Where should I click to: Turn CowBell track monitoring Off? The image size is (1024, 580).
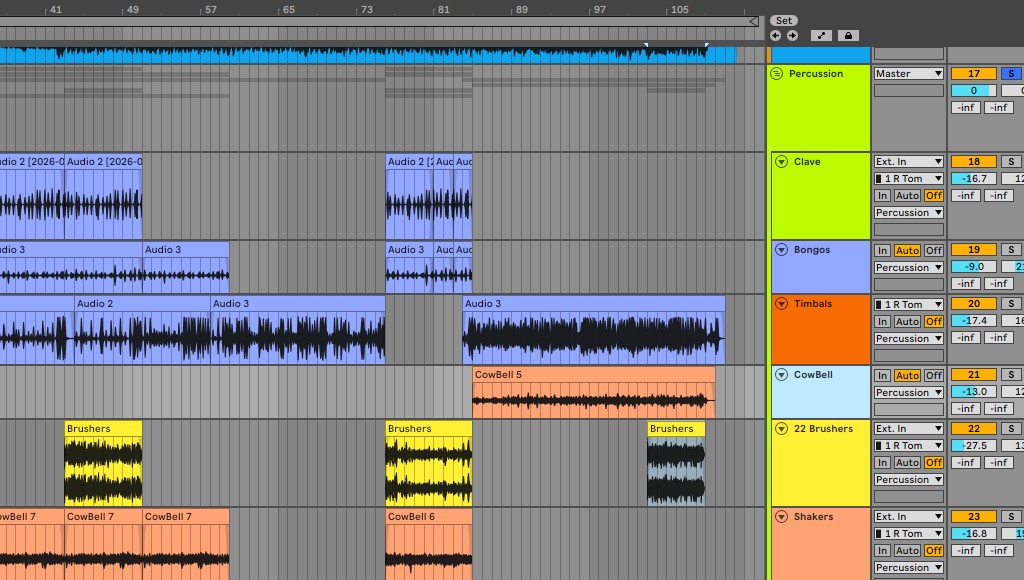pyautogui.click(x=934, y=376)
